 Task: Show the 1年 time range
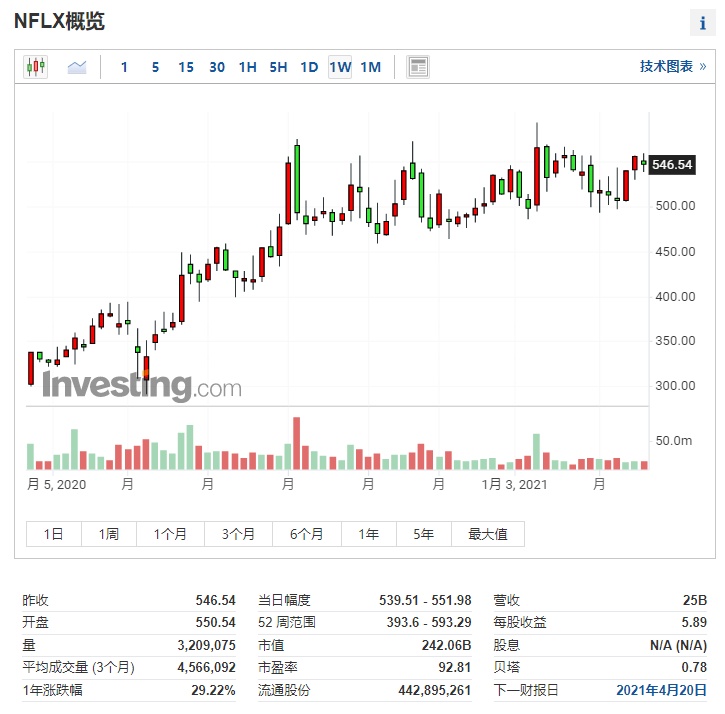(x=369, y=534)
